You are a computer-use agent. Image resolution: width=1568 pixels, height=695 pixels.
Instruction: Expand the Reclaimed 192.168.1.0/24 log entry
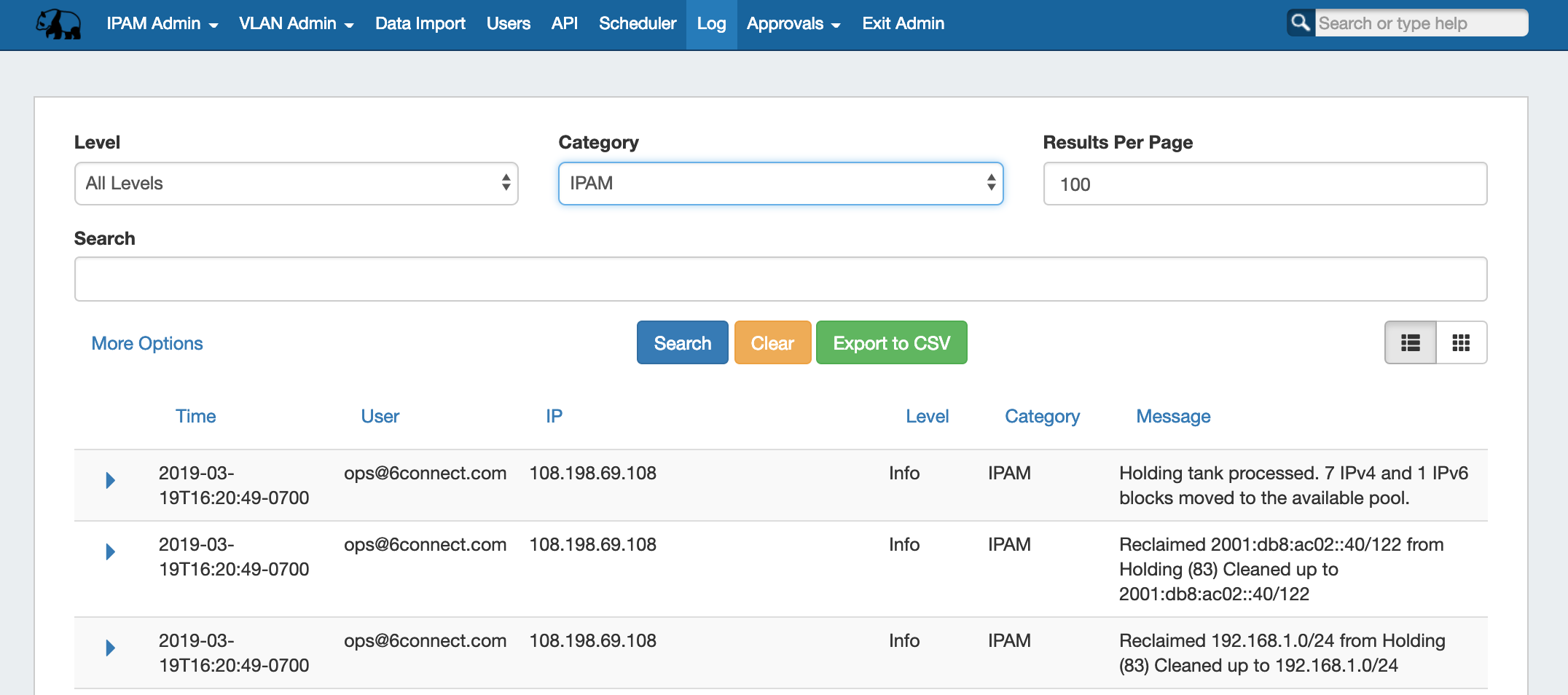(x=110, y=648)
